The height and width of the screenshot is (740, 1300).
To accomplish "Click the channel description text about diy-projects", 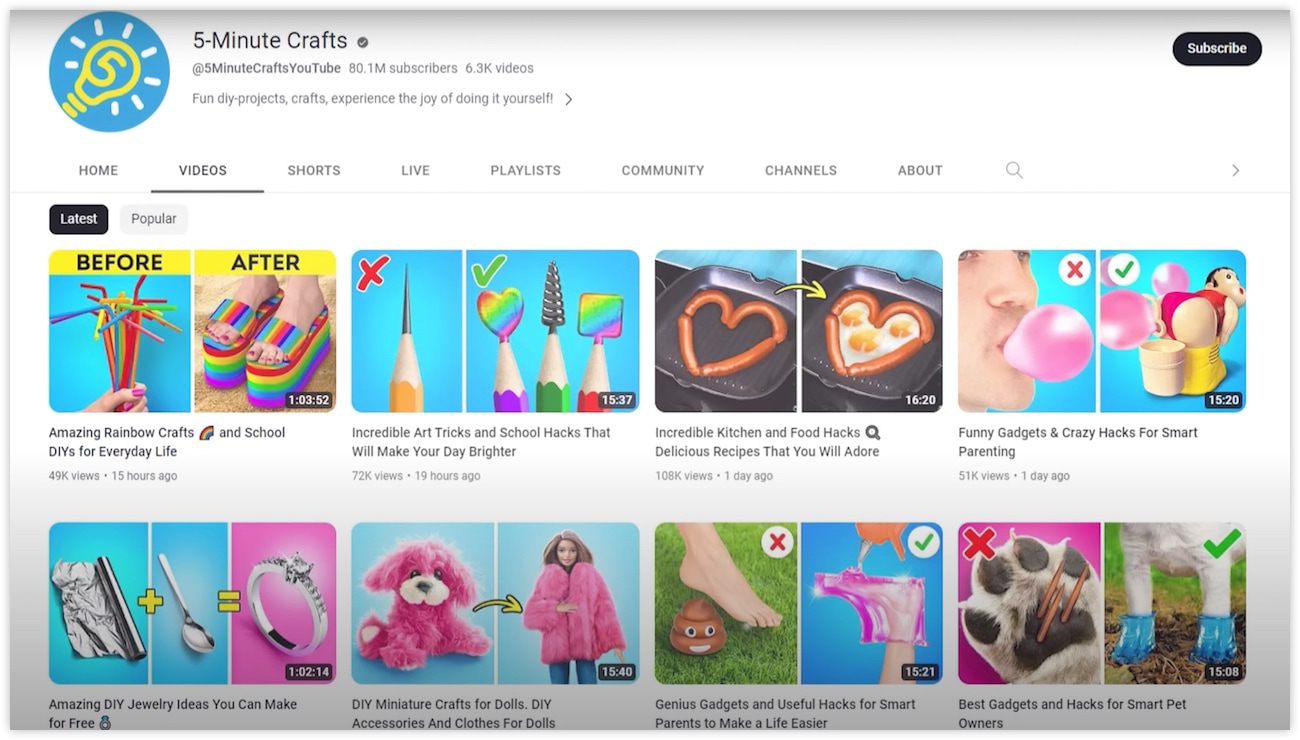I will [x=372, y=99].
